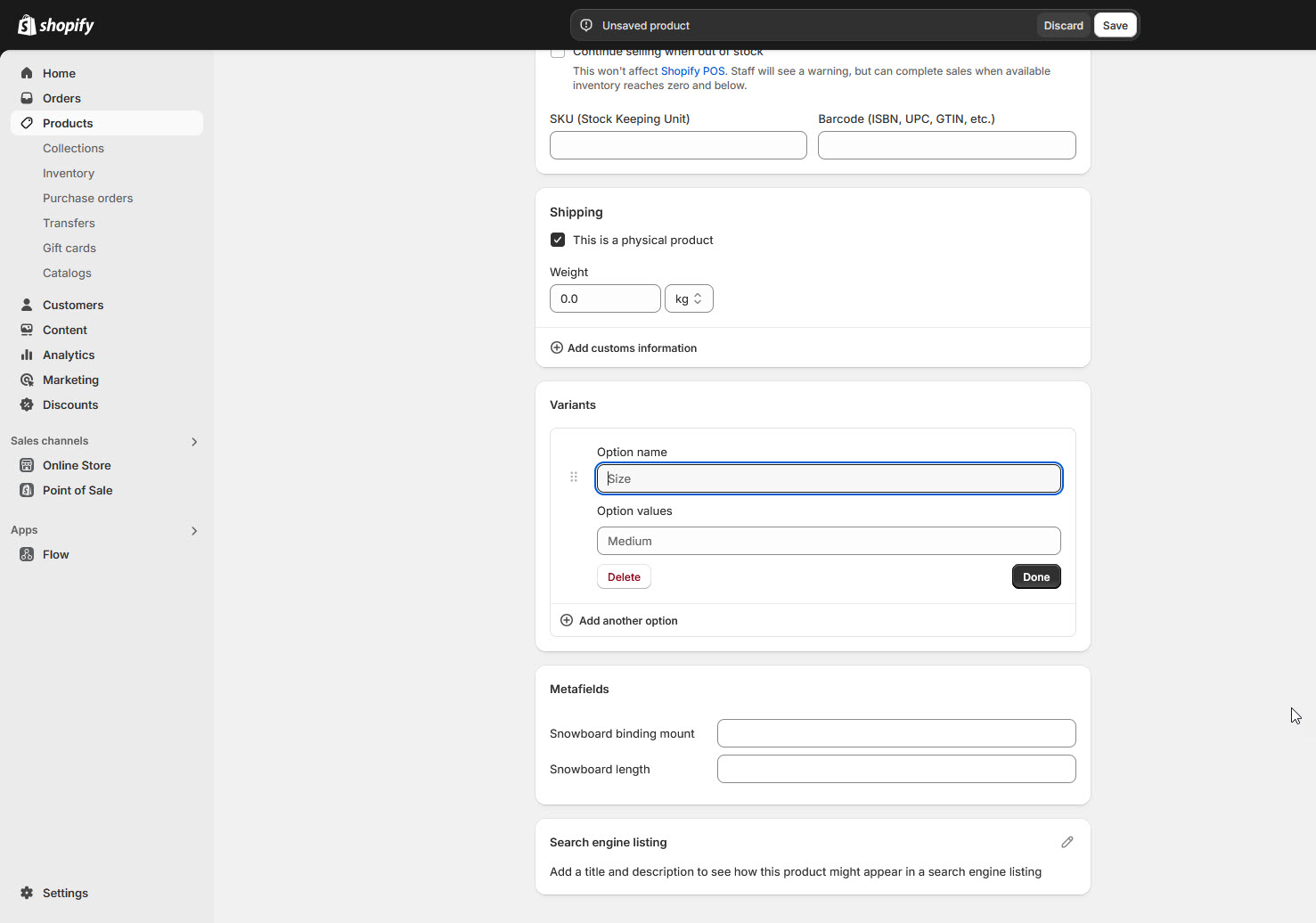1316x923 pixels.
Task: Click the Done button for variant option
Action: [1035, 576]
